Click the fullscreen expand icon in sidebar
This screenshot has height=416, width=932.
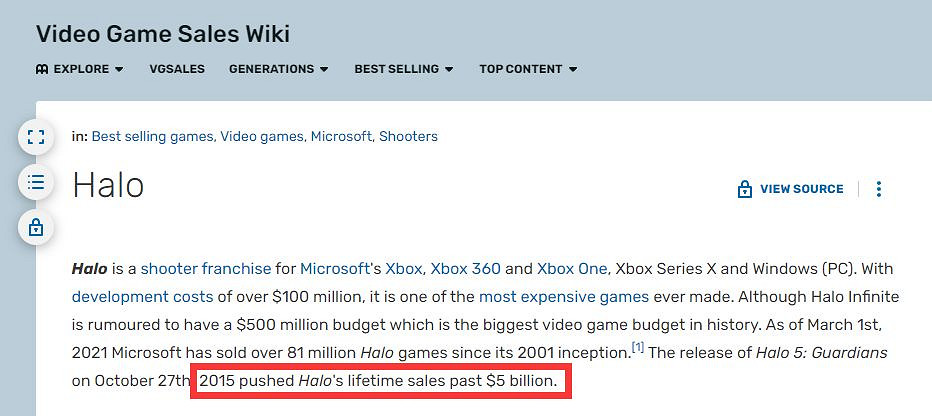[36, 137]
